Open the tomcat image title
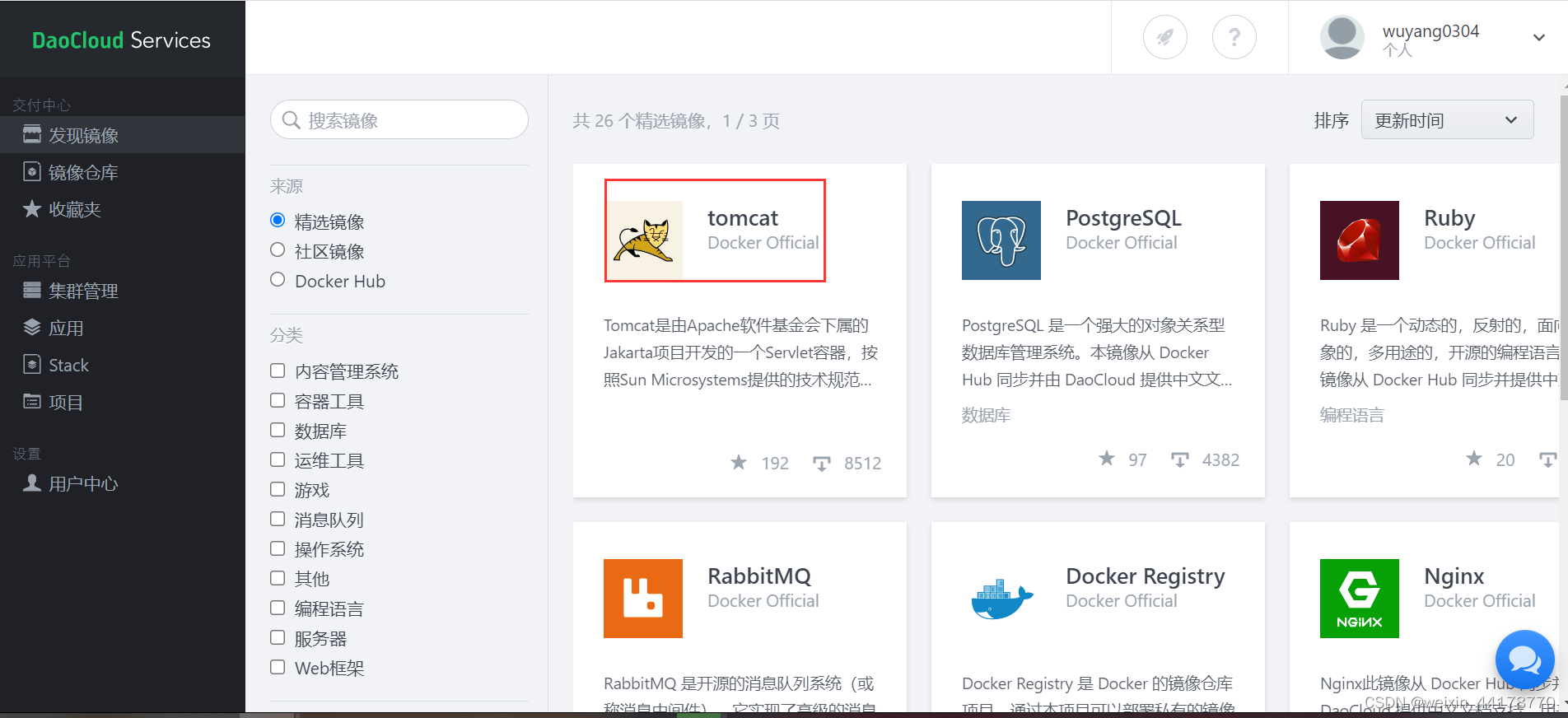Viewport: 1568px width, 718px height. (x=743, y=218)
